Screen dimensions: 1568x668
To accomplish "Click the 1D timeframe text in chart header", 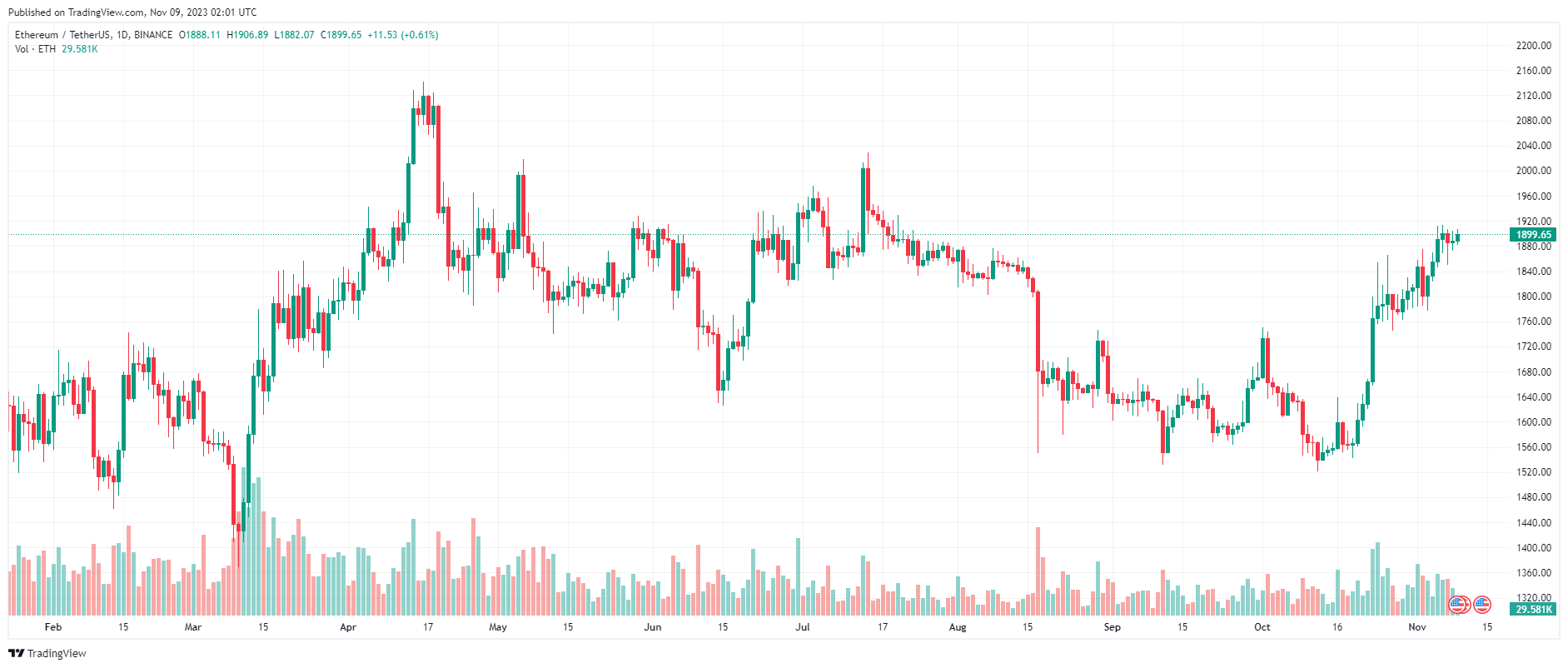I will pos(122,35).
